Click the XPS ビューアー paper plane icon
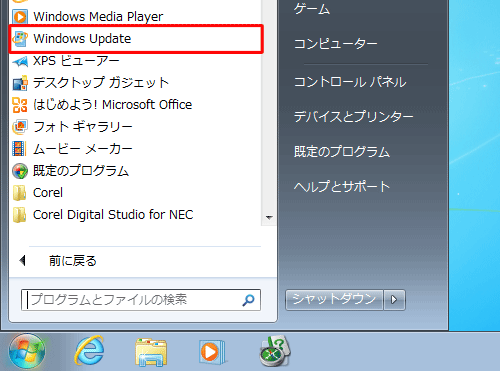This screenshot has height=371, width=500. coord(20,61)
